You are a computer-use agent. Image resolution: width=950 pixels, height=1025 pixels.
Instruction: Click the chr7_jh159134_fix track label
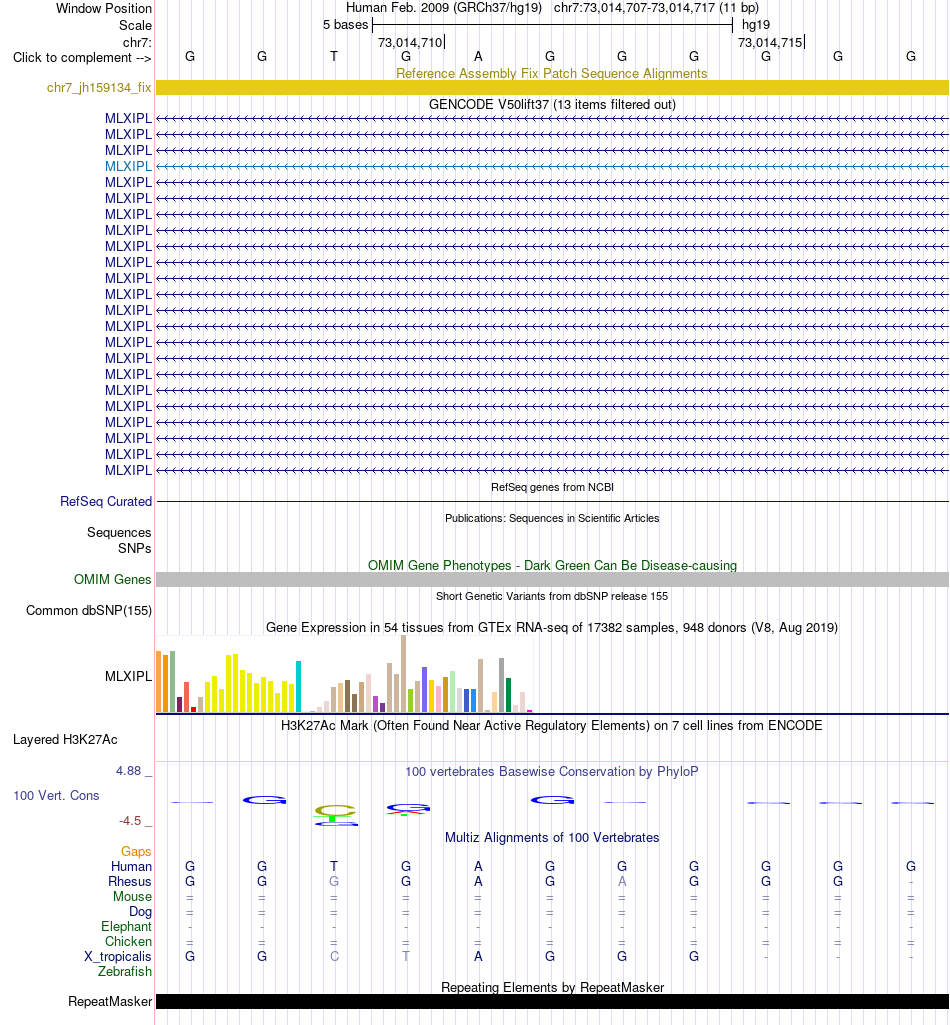tap(99, 88)
